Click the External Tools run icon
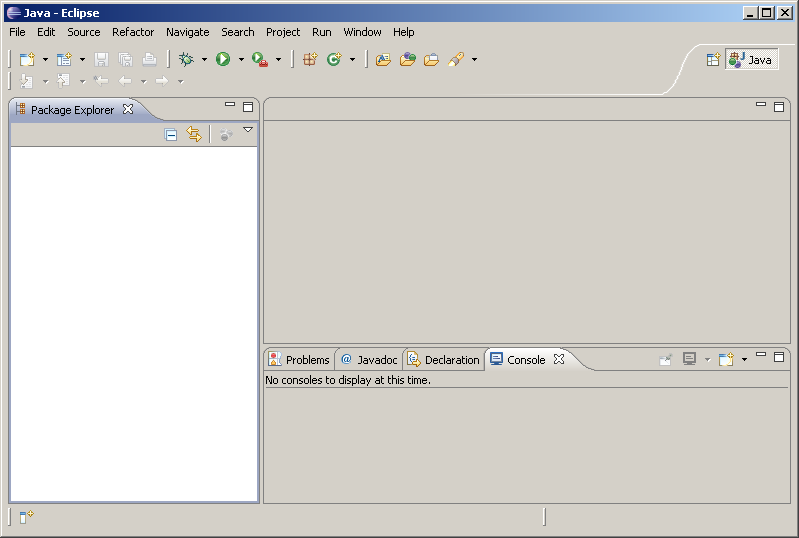The height and width of the screenshot is (538, 799). click(260, 60)
